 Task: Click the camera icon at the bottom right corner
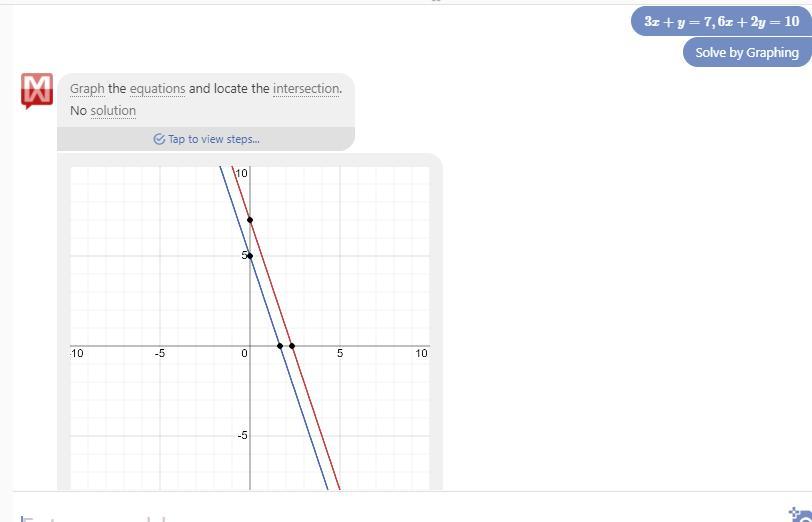click(801, 515)
